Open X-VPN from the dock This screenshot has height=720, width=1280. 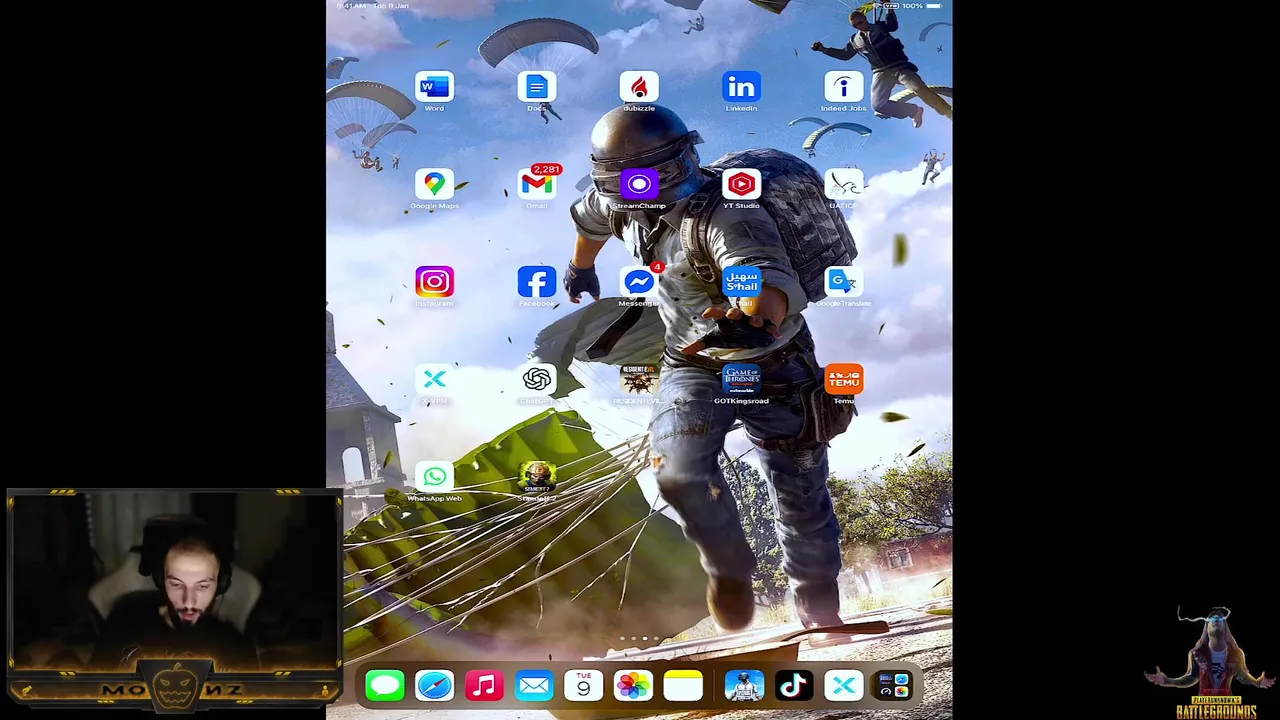coord(843,686)
